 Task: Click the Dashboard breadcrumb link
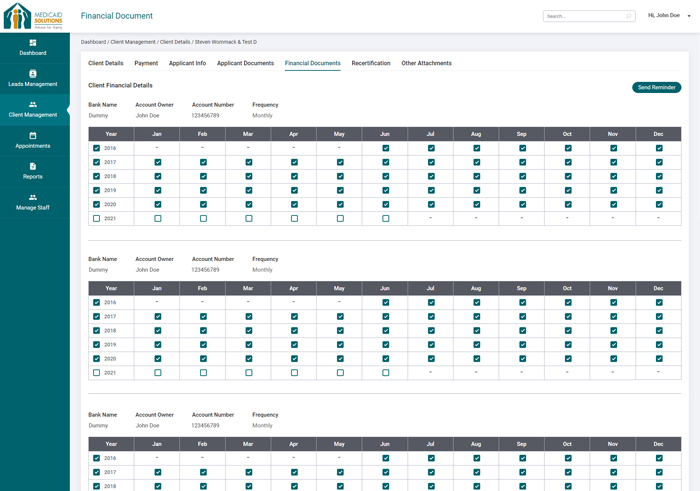pyautogui.click(x=93, y=42)
